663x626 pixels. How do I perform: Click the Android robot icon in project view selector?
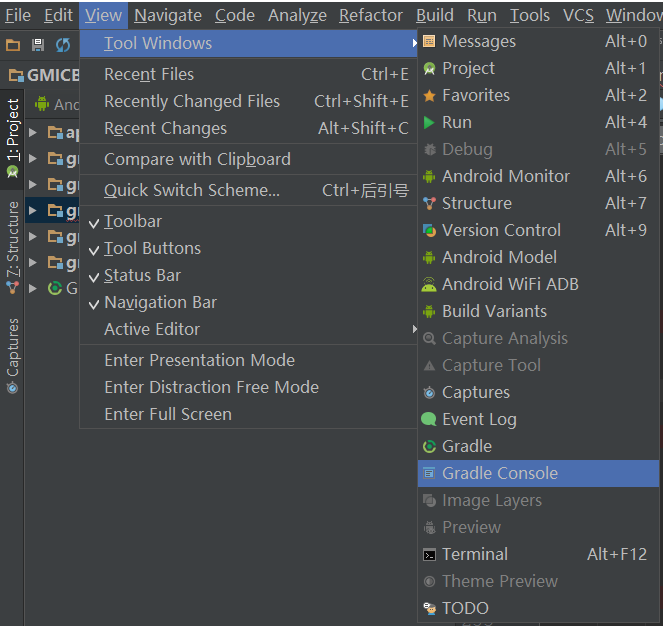42,104
